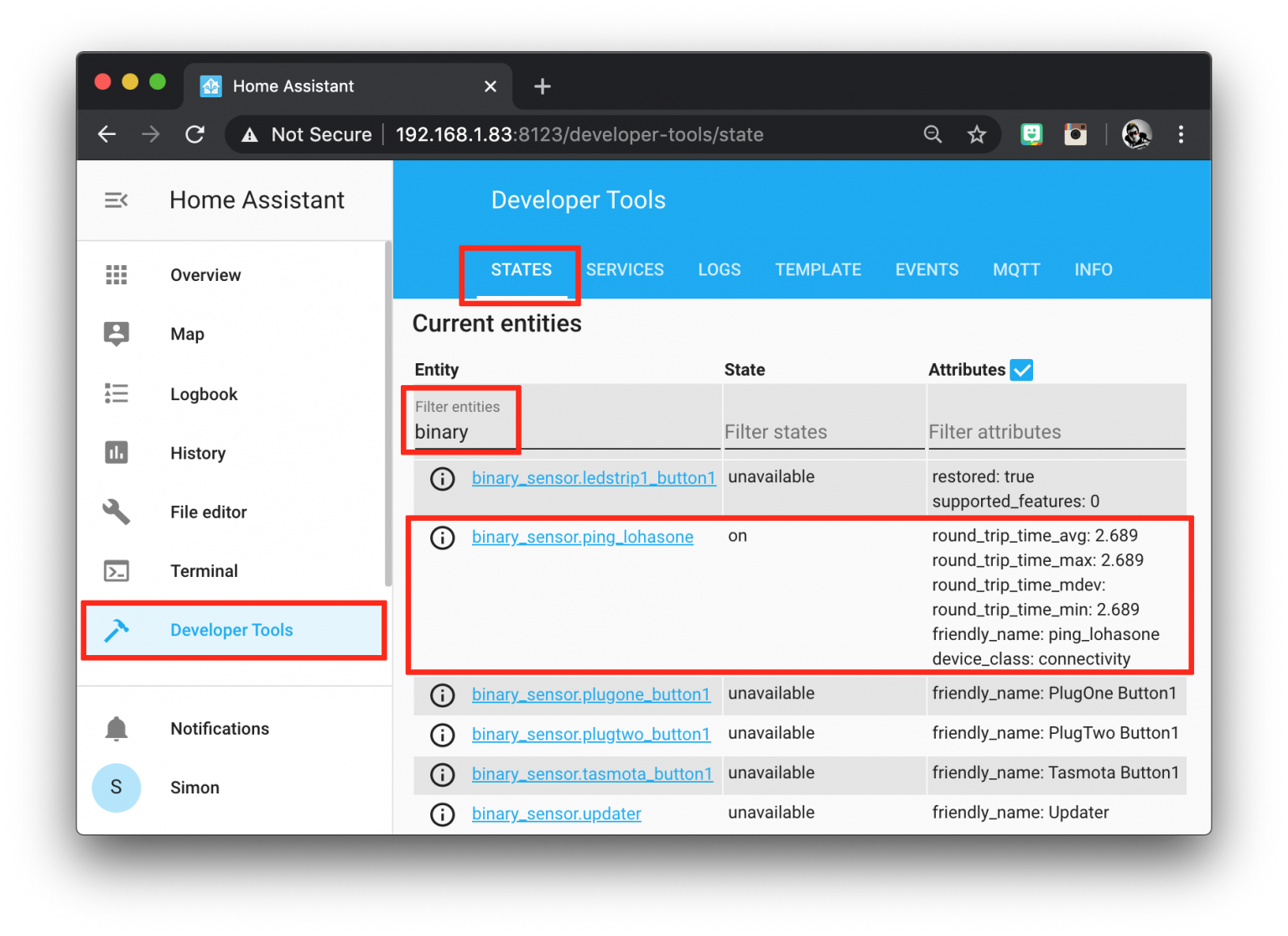
Task: Open the binary_sensor.plugone_button1 link
Action: [x=590, y=695]
